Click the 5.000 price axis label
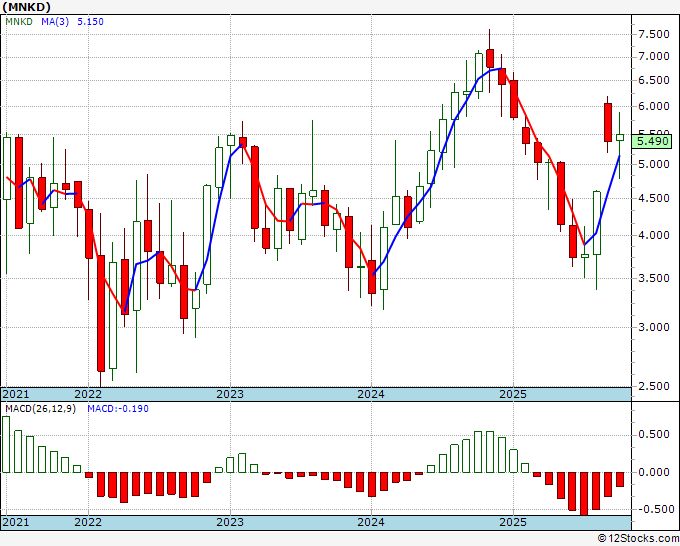Viewport: 680px width, 546px height. point(654,164)
